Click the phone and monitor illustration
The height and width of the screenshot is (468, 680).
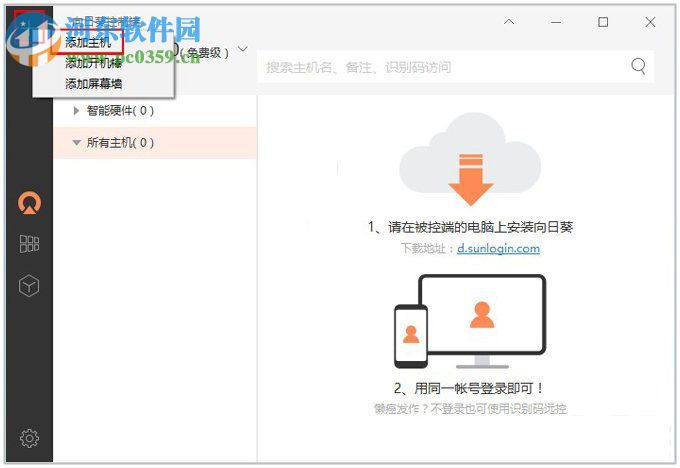[470, 321]
